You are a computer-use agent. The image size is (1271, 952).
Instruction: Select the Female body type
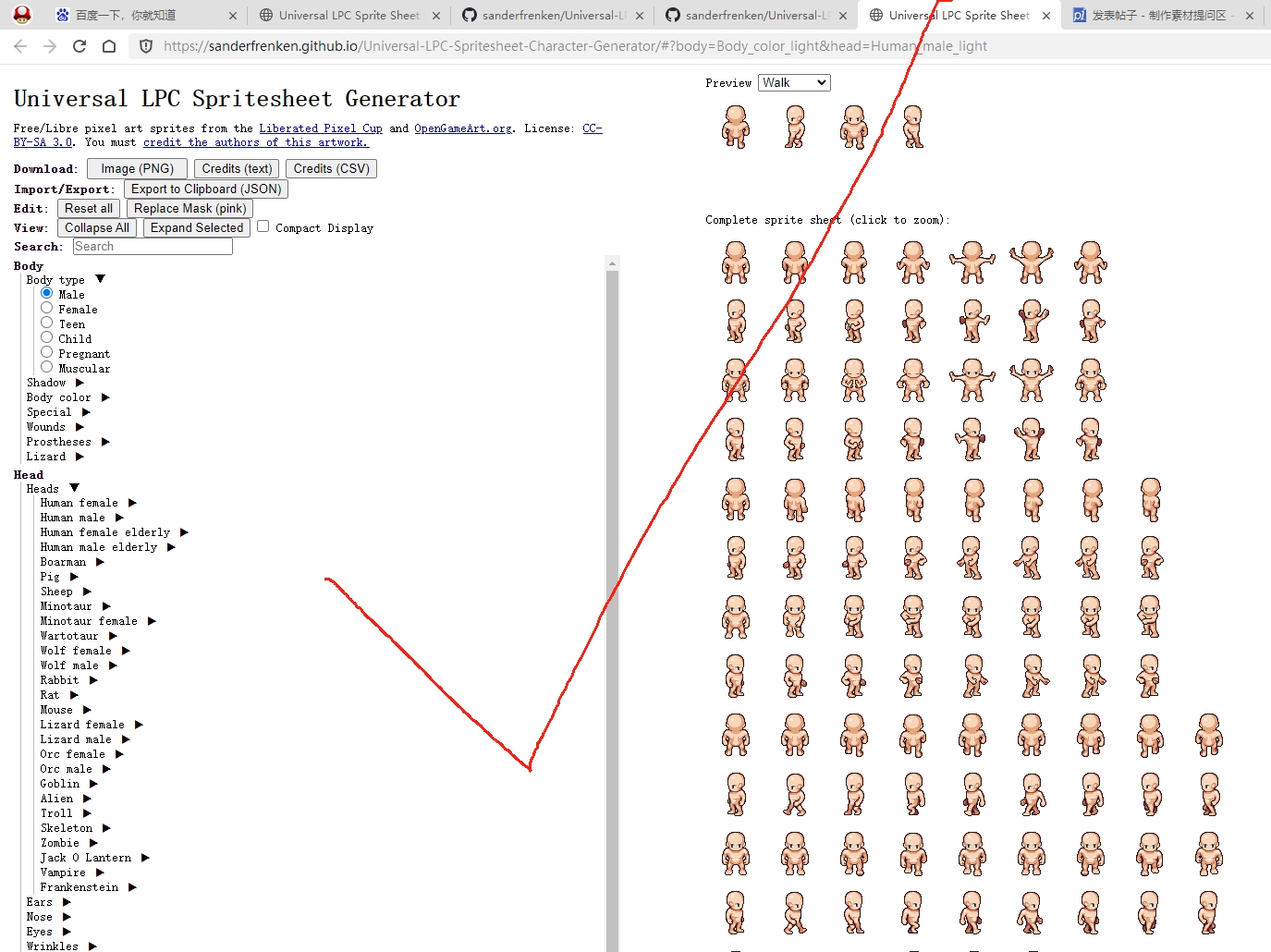point(46,308)
